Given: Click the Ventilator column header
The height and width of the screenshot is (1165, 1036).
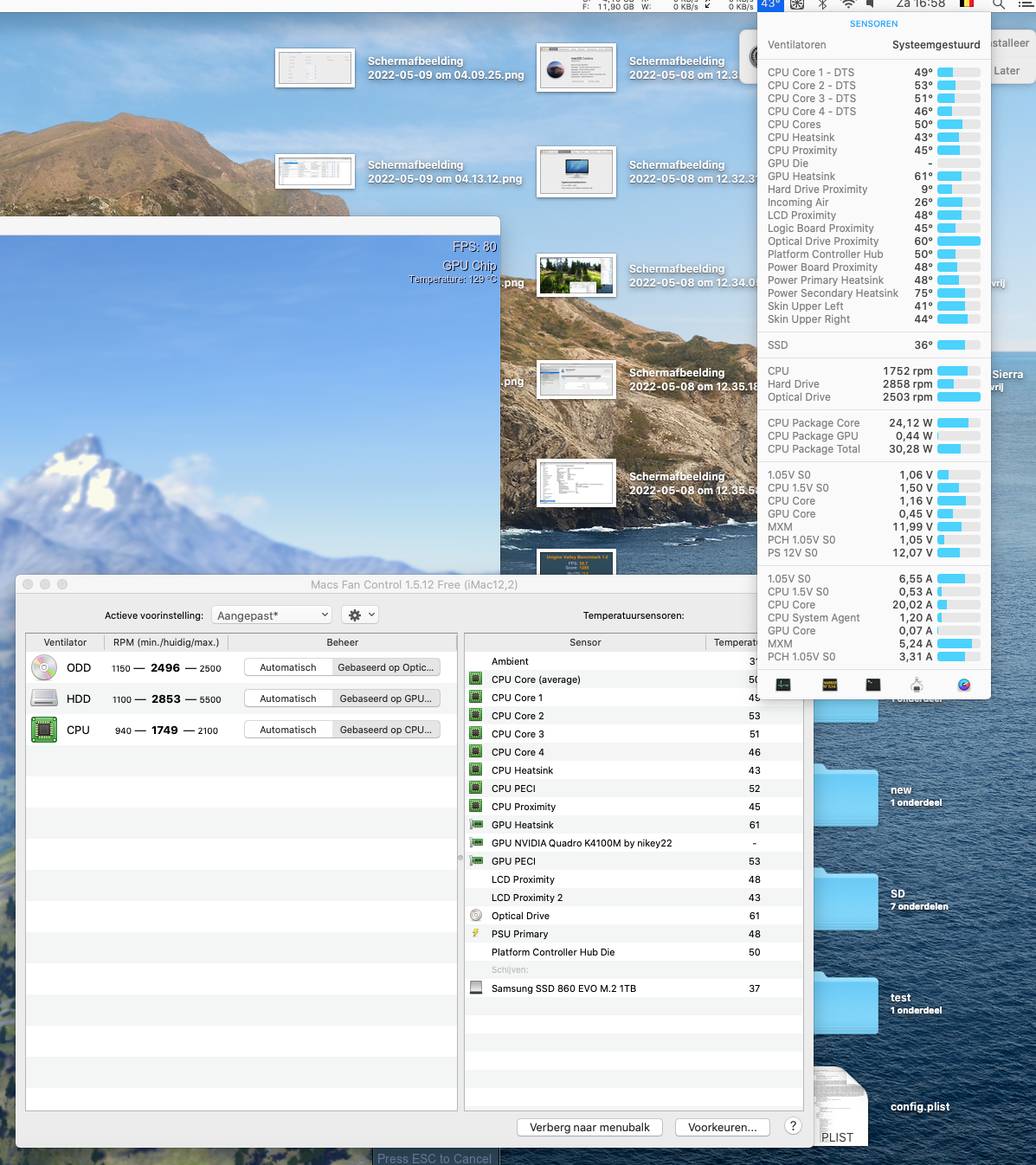Looking at the screenshot, I should pyautogui.click(x=65, y=642).
